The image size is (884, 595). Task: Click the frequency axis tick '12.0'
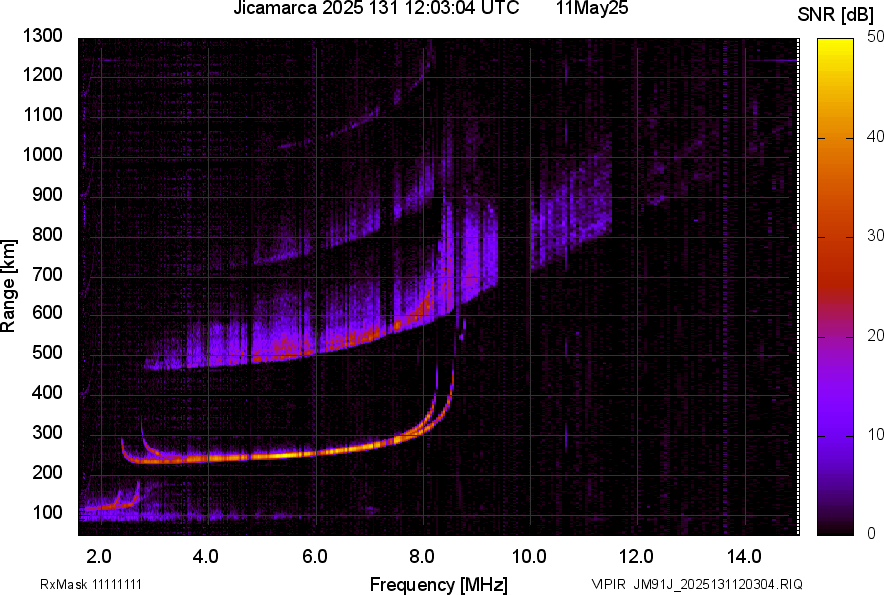[x=637, y=557]
